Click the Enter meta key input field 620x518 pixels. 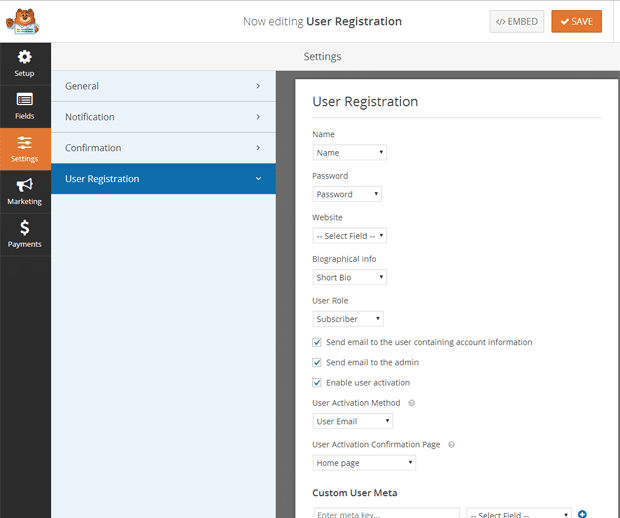pos(387,513)
